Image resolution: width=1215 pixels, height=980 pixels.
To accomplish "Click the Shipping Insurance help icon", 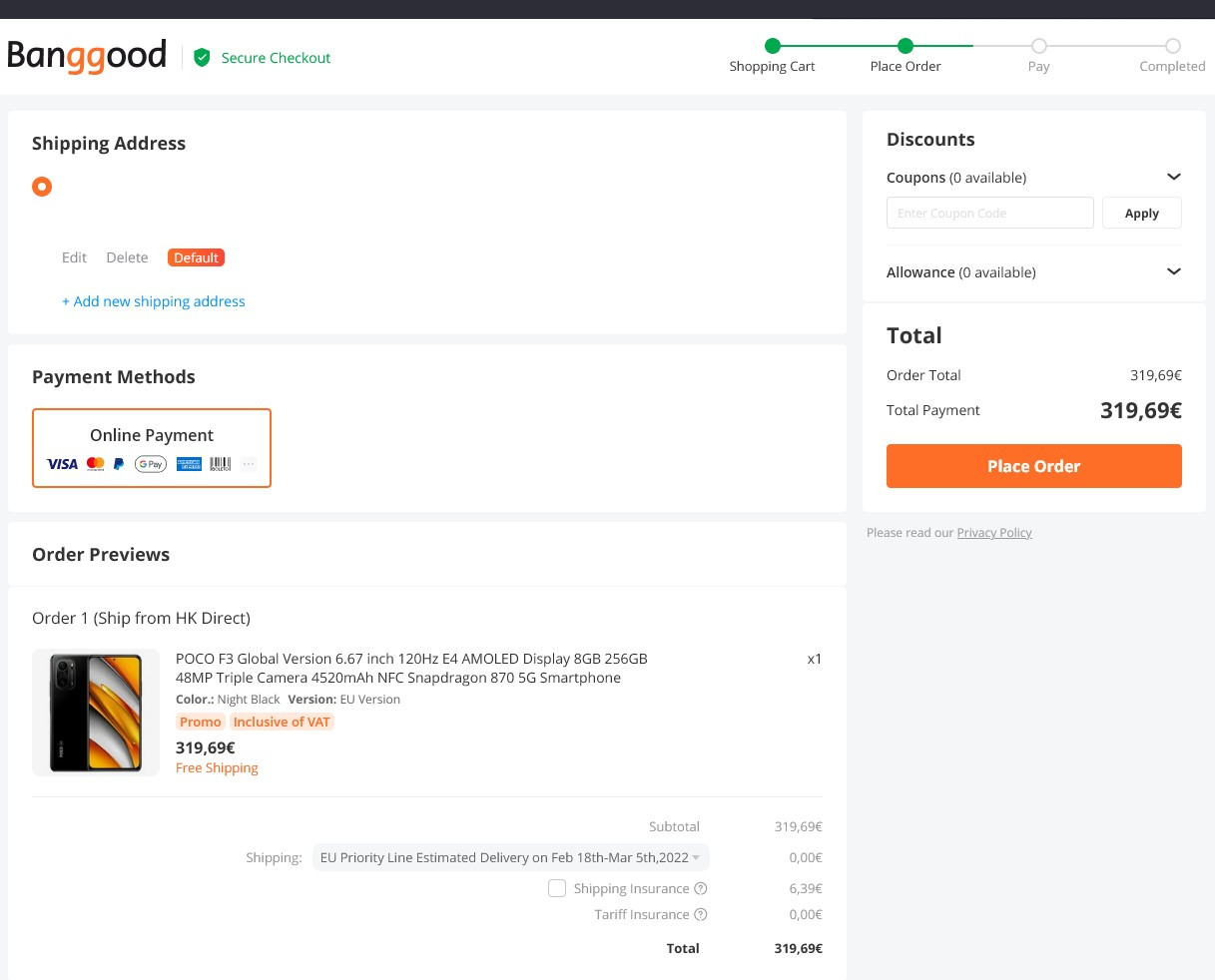I will pyautogui.click(x=701, y=889).
